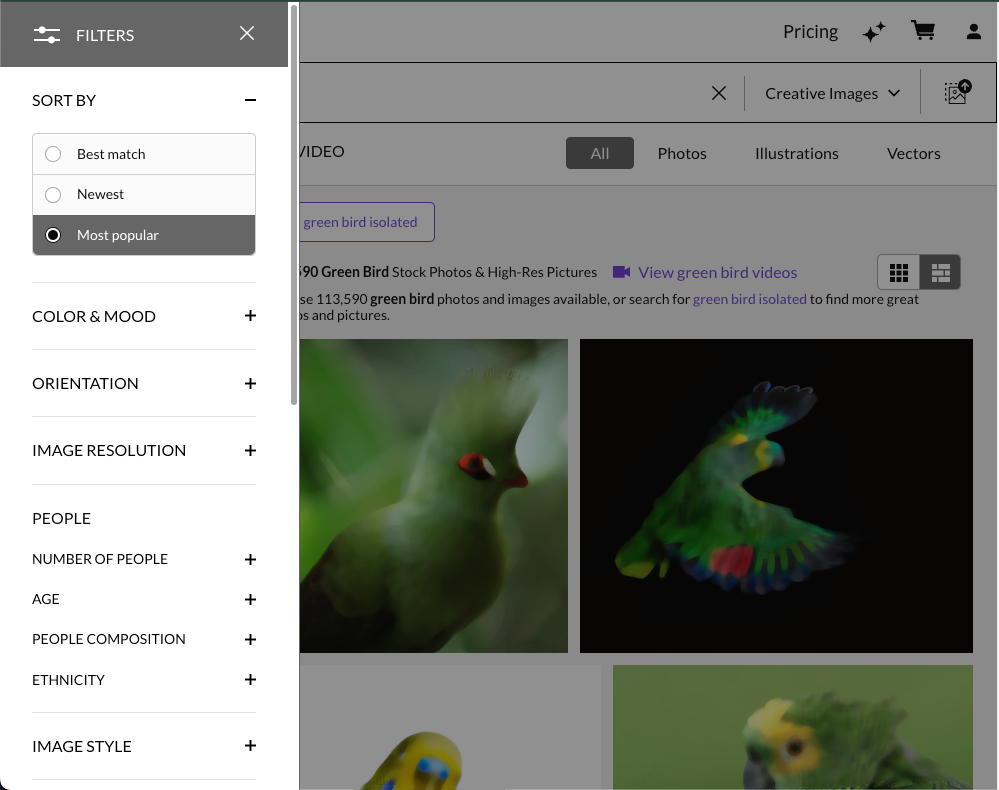
Task: Open the Pricing page
Action: coord(810,31)
